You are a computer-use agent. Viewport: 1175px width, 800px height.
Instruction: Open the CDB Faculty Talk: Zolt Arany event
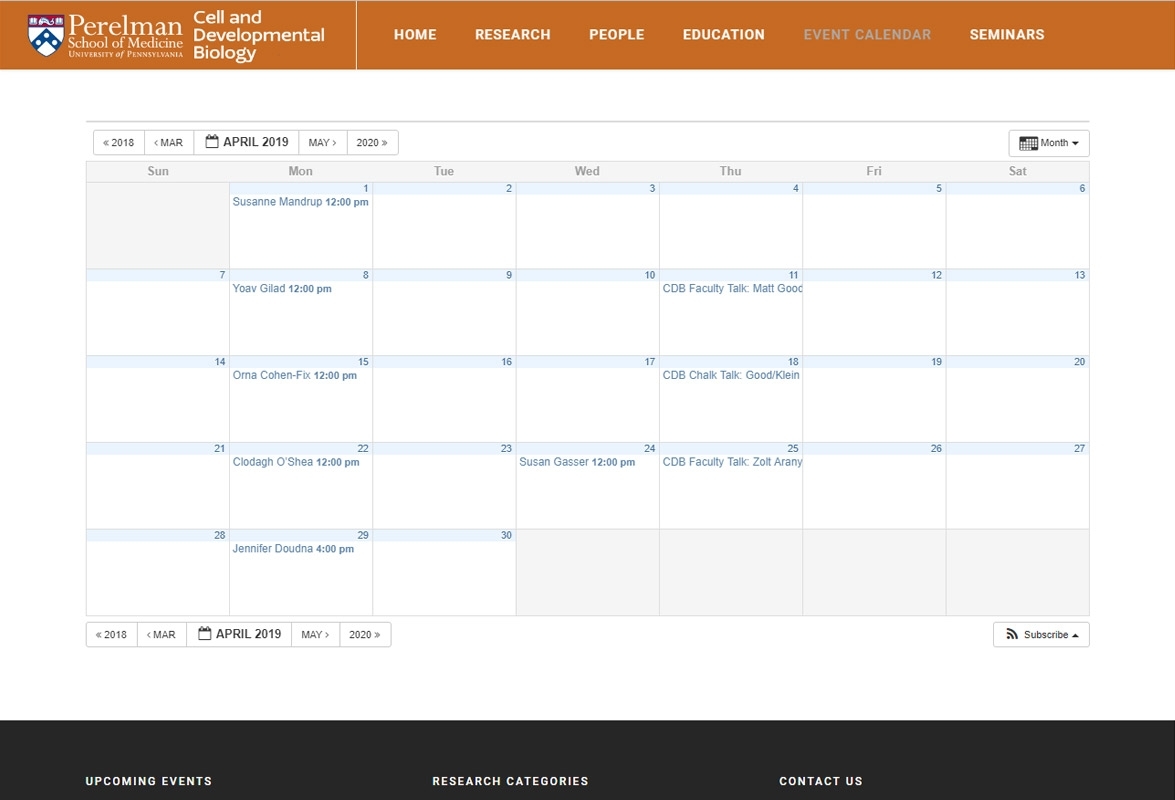click(731, 462)
